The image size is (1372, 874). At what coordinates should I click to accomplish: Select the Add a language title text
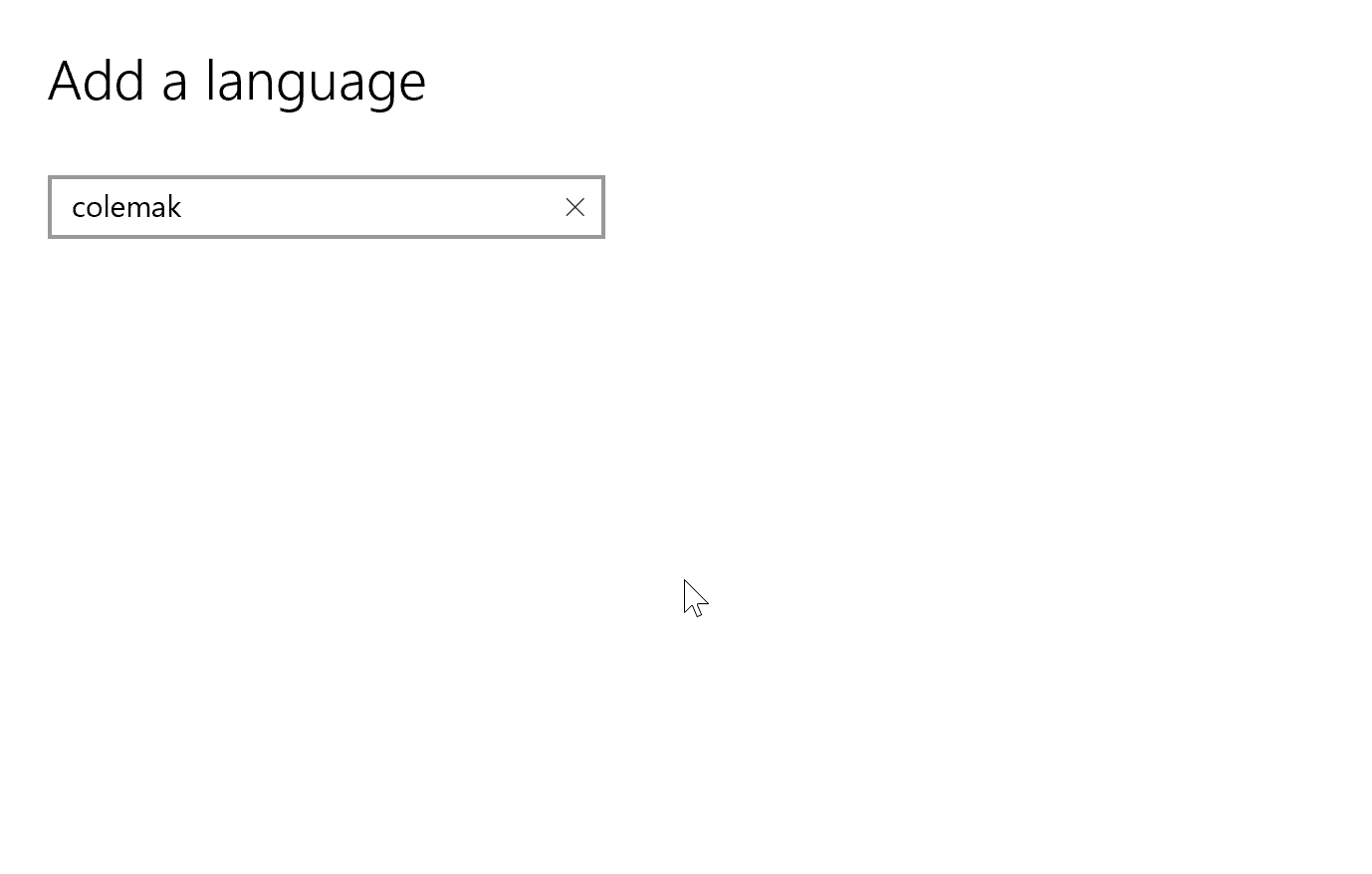point(237,82)
